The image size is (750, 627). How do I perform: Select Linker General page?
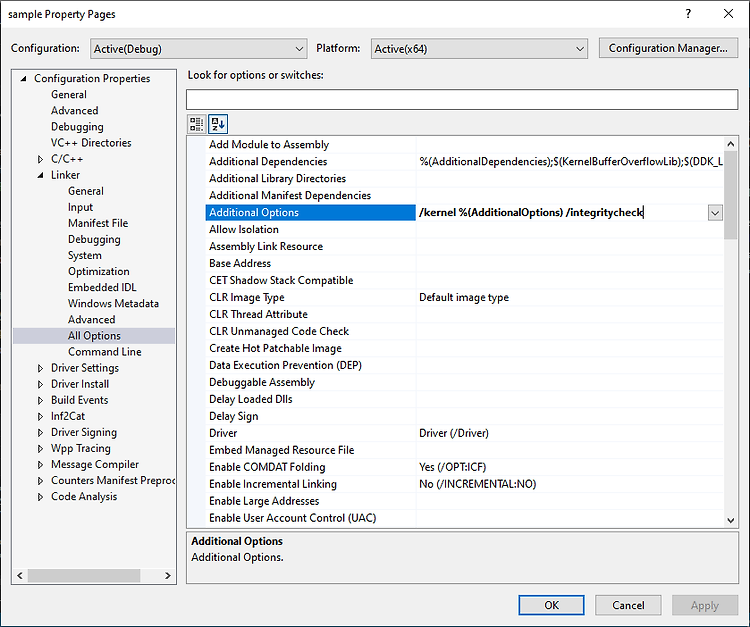click(x=86, y=191)
